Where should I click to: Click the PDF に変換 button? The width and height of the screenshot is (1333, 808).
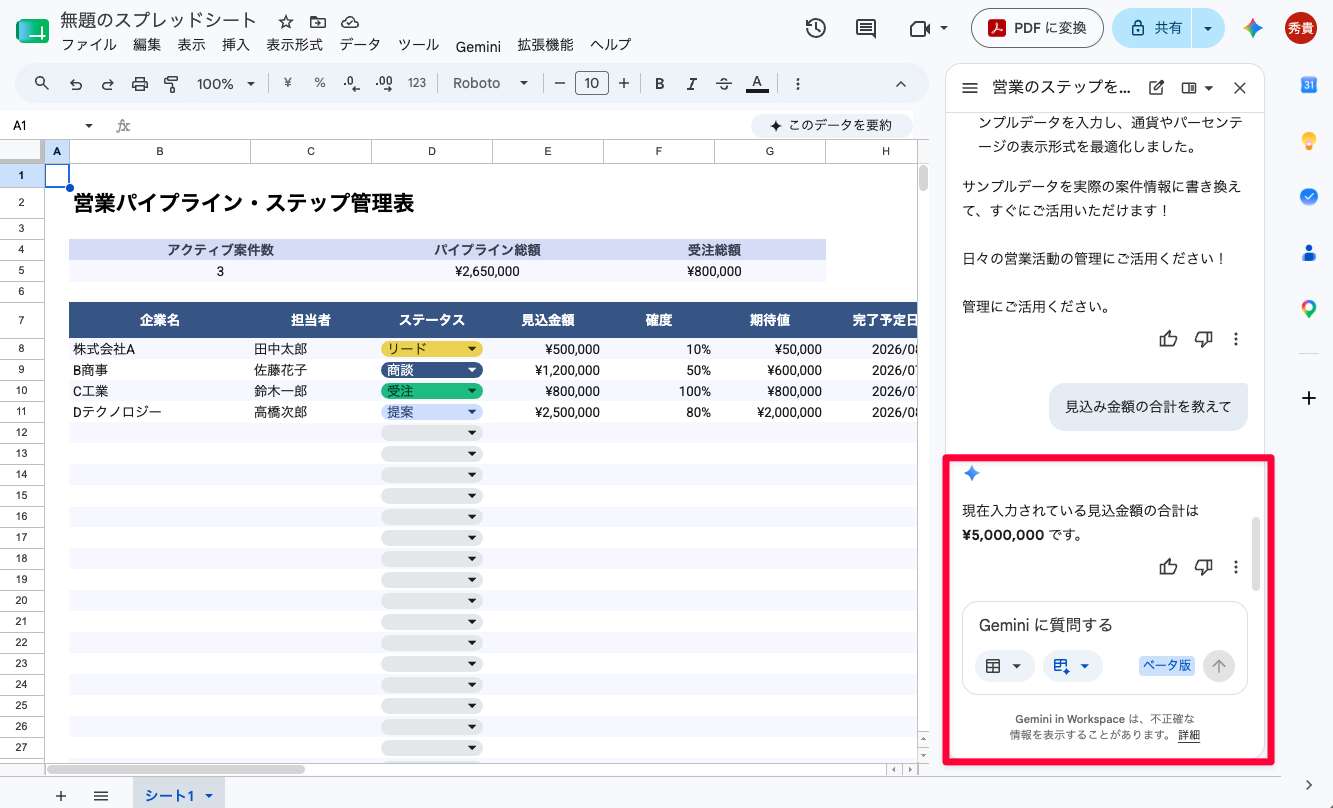[1037, 28]
